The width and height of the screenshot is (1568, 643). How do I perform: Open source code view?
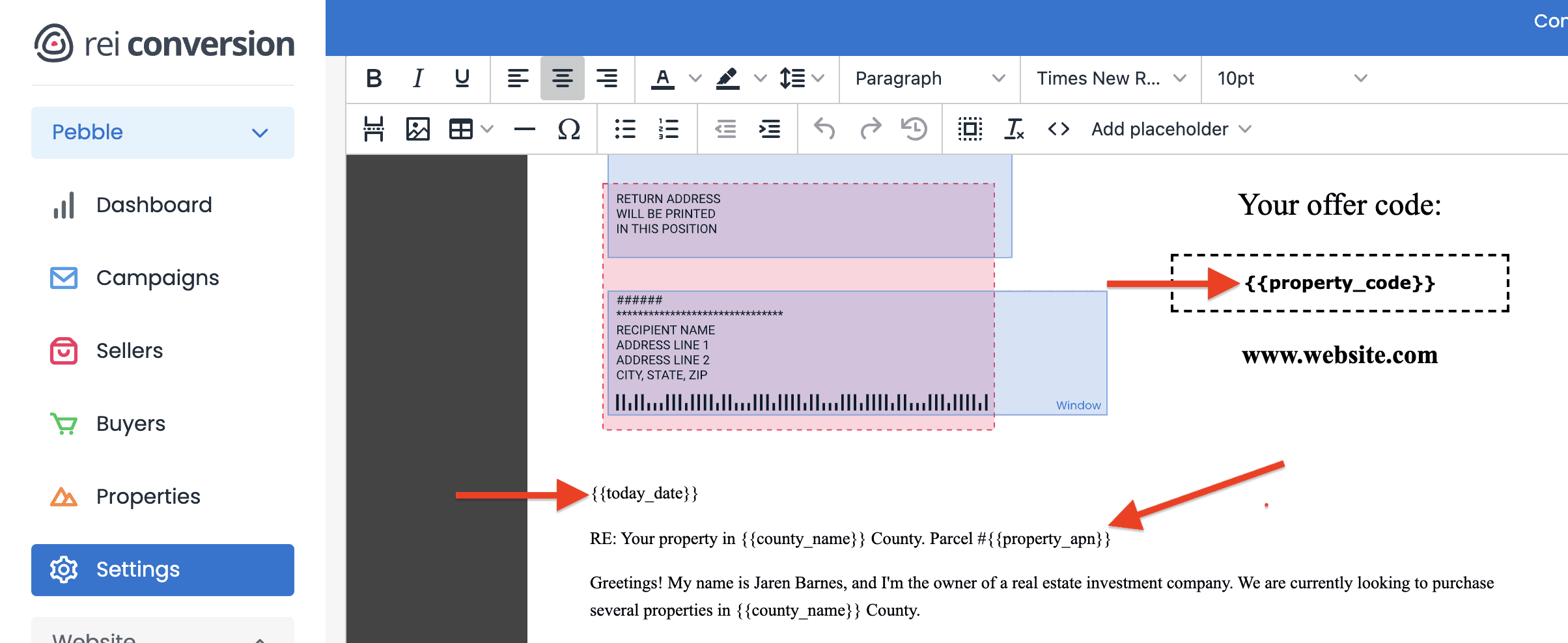tap(1059, 129)
